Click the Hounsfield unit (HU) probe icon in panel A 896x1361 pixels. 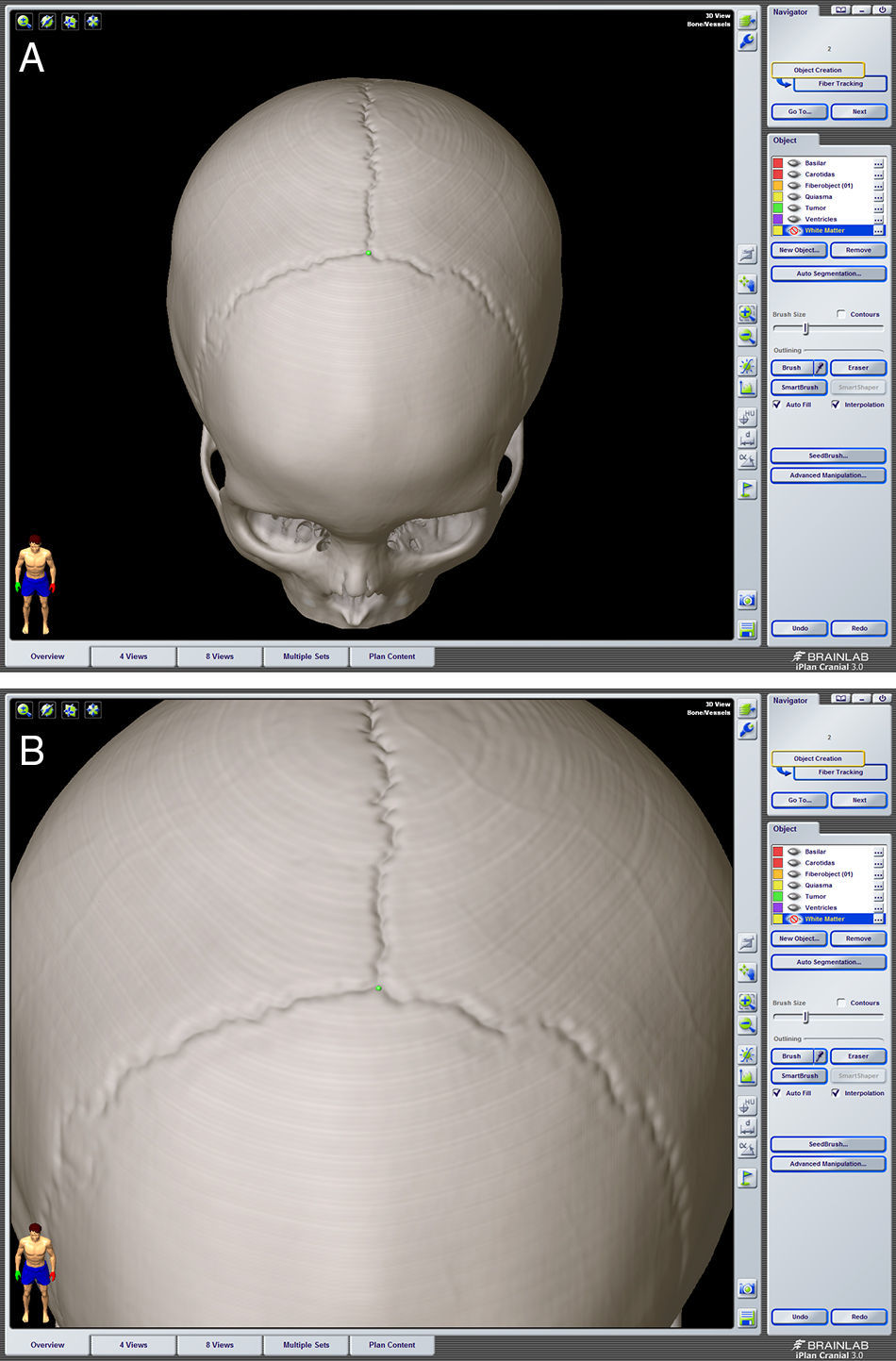click(x=747, y=417)
